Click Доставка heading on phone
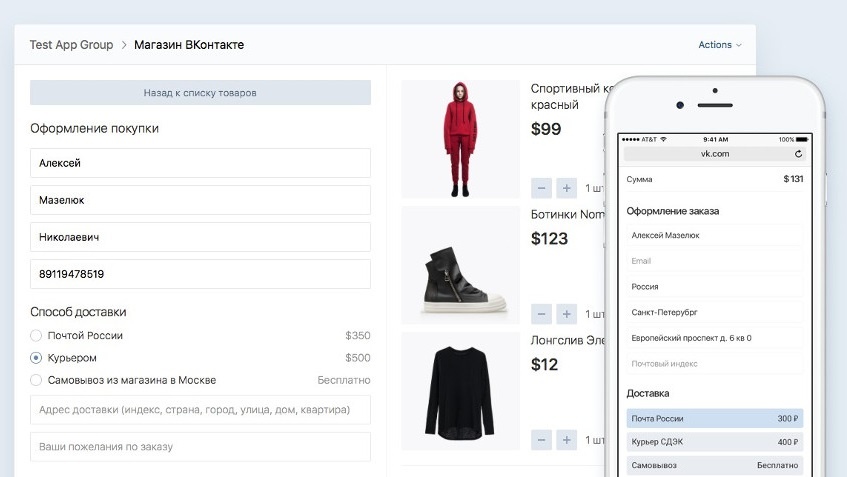847x477 pixels. point(648,393)
